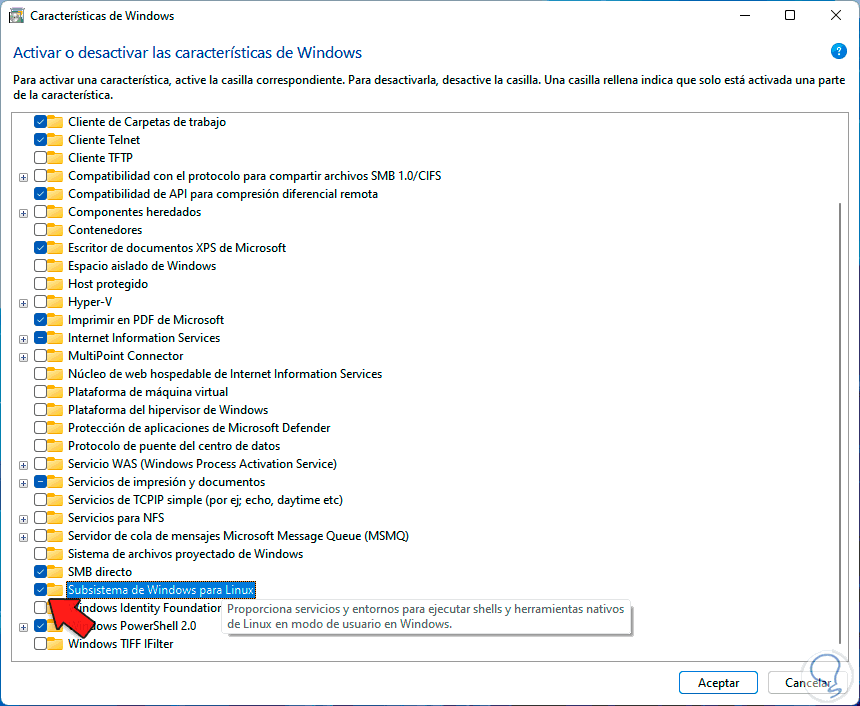Expand the Windows PowerShell 2.0 node
The width and height of the screenshot is (860, 706).
[23, 627]
